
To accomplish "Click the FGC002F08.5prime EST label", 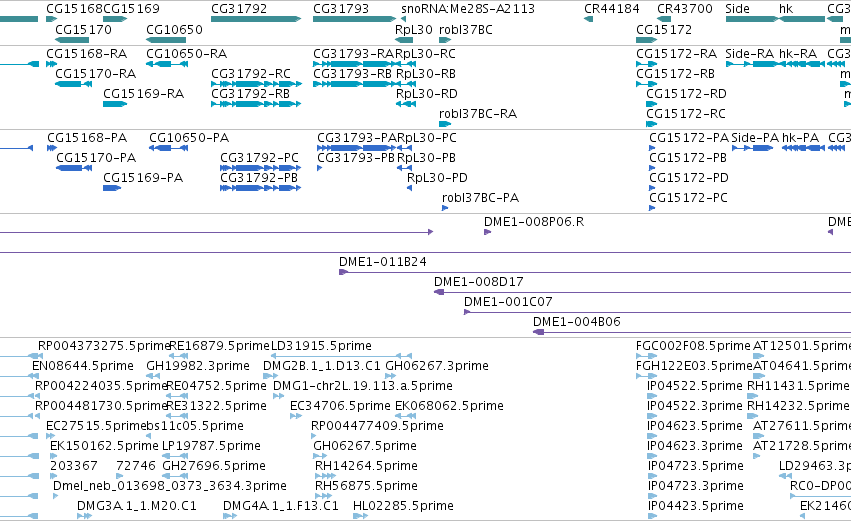I will [x=693, y=346].
